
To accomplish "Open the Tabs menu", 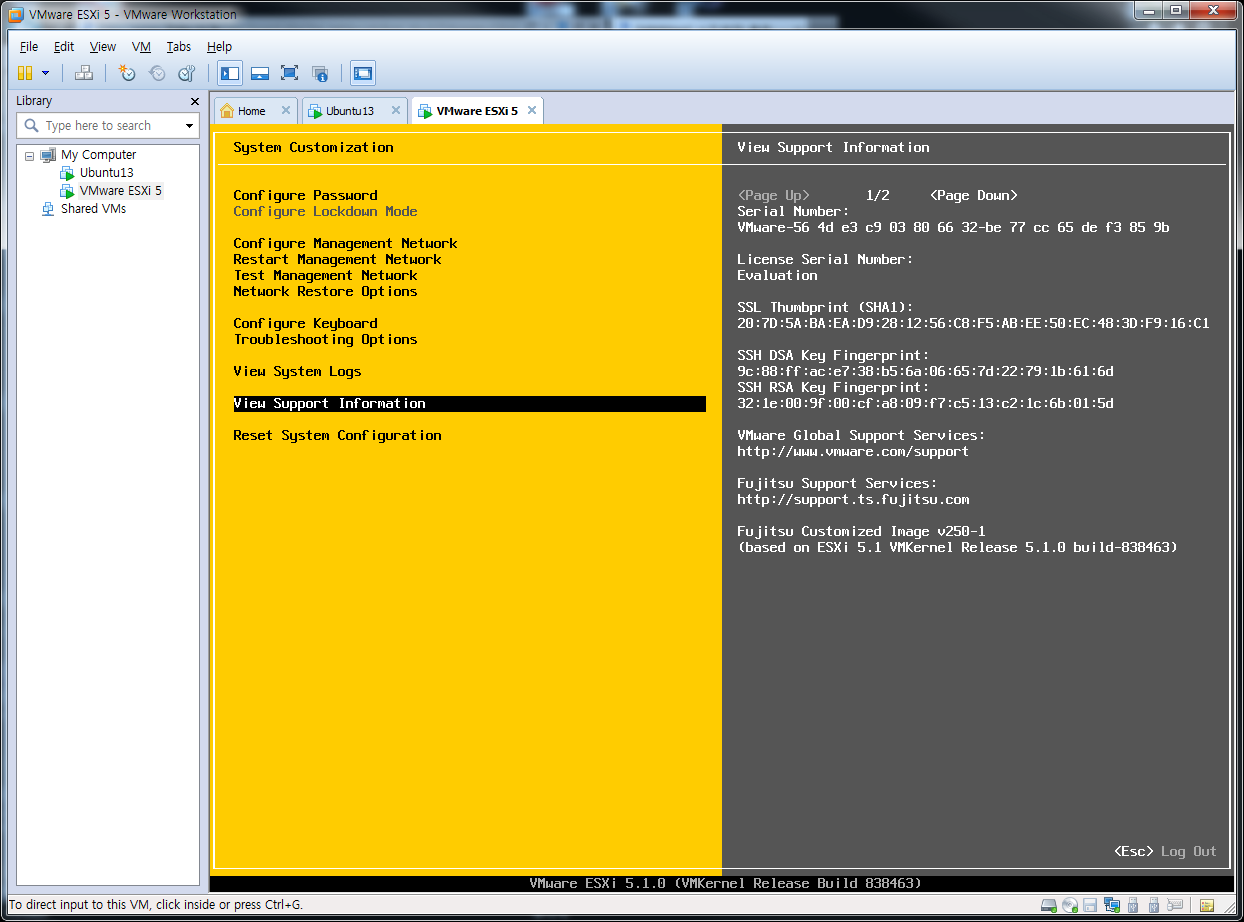I will 179,47.
